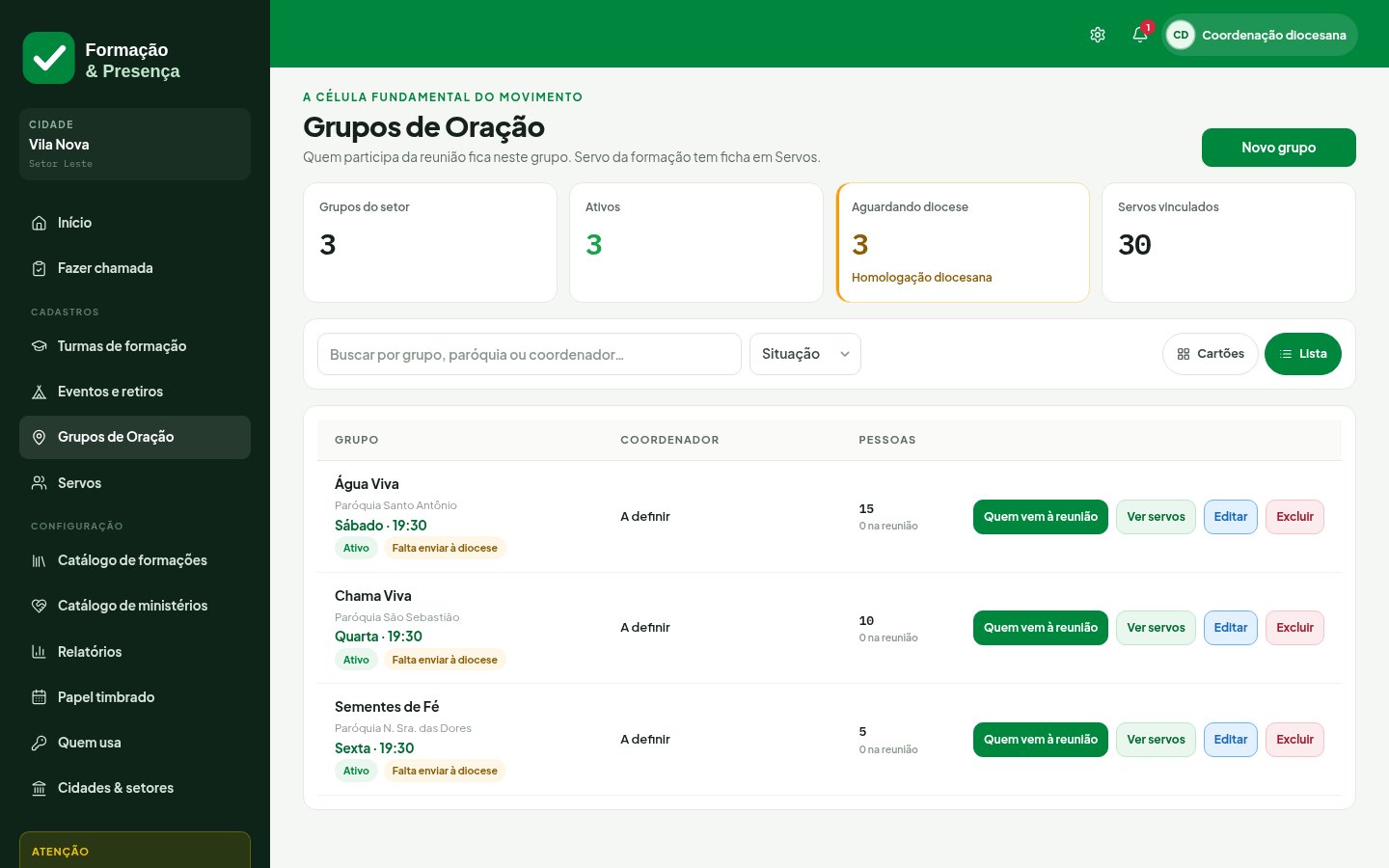Click the bar chart icon beside Relatórios
The height and width of the screenshot is (868, 1389).
tap(40, 652)
